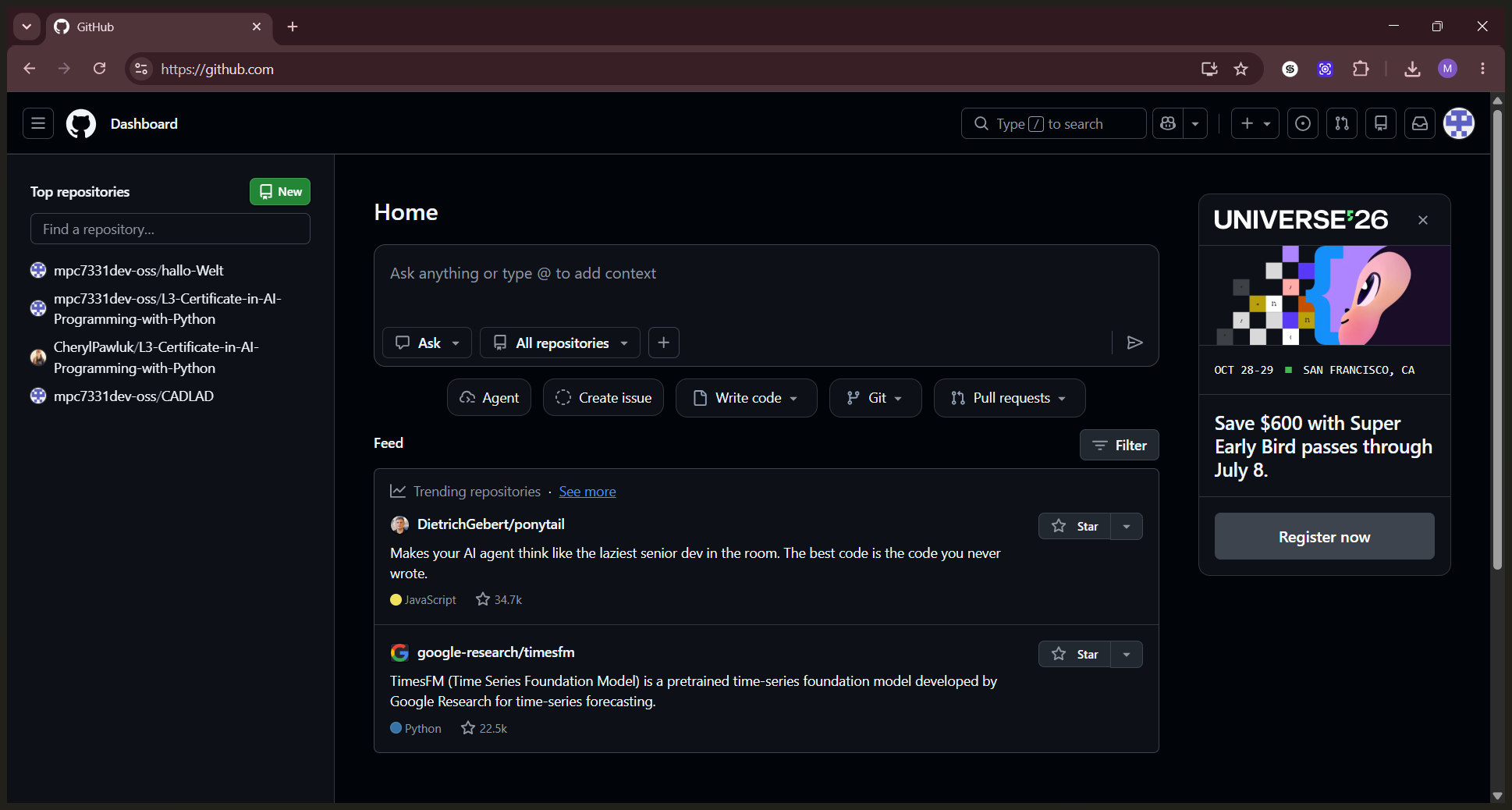Open the Create new plus menu
This screenshot has width=1512, height=810.
[1255, 123]
